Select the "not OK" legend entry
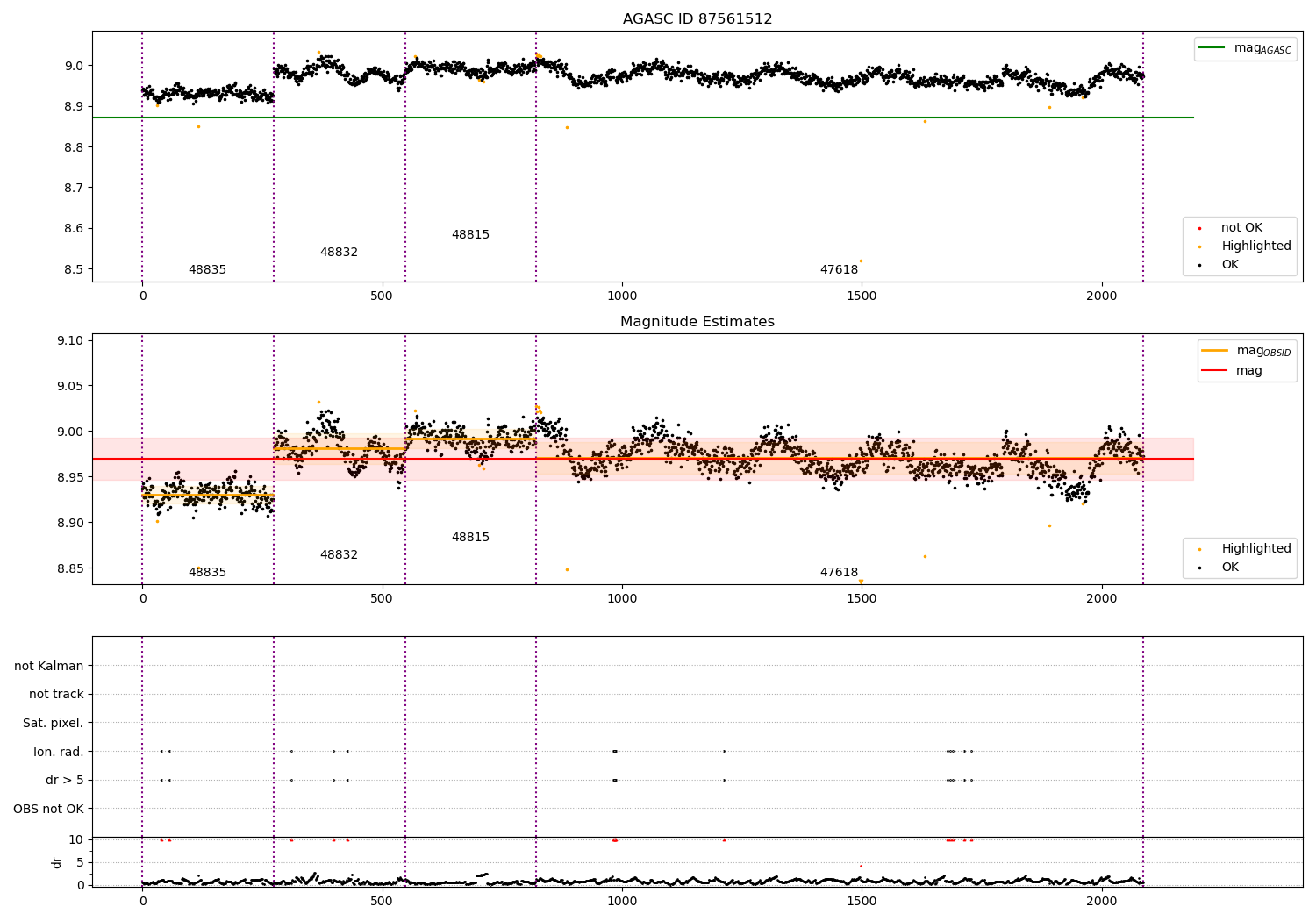 [x=1241, y=228]
